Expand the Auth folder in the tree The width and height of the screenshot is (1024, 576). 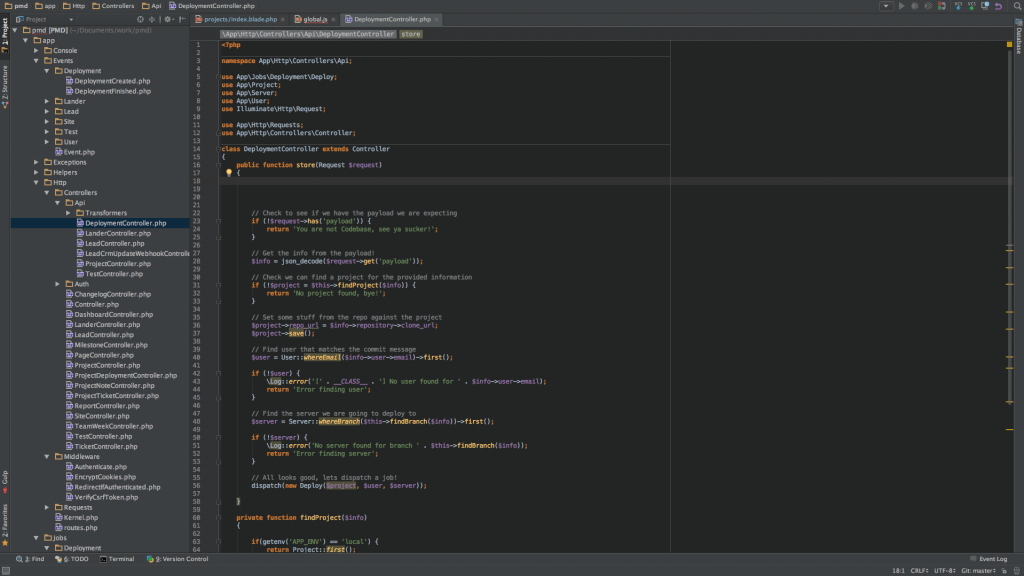(x=58, y=284)
